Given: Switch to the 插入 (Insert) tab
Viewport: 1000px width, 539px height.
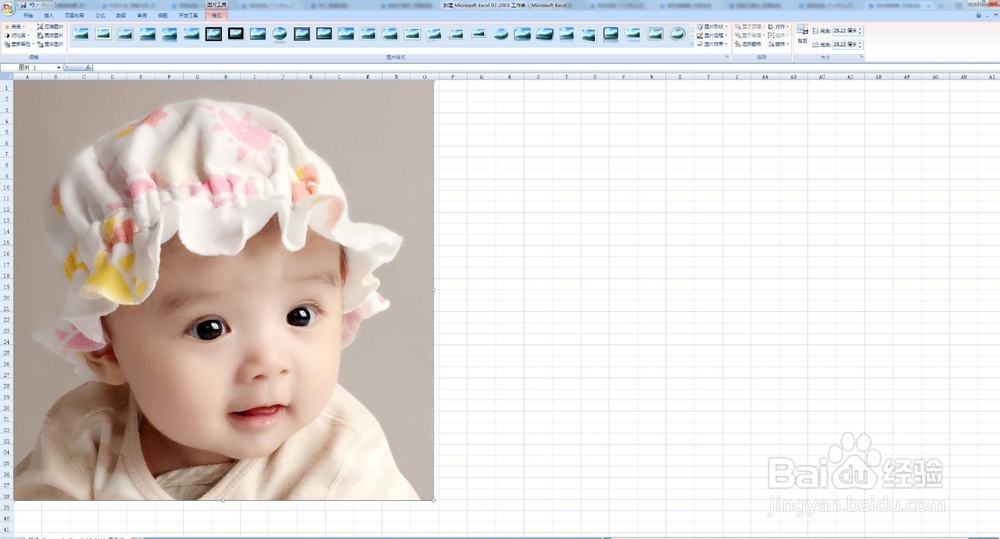Looking at the screenshot, I should pyautogui.click(x=49, y=15).
